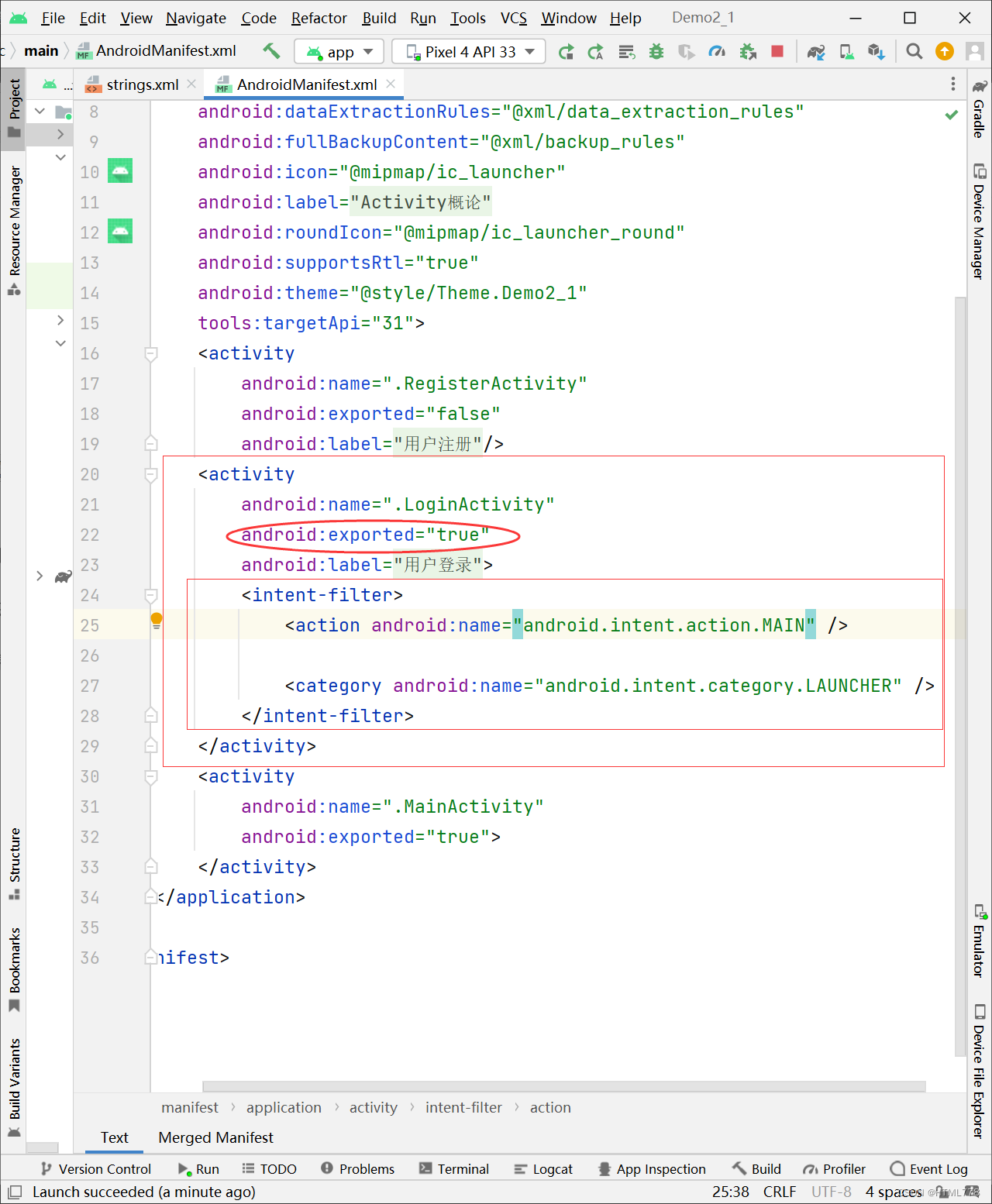This screenshot has height=1204, width=992.
Task: Open the Terminal tool window
Action: (454, 1169)
